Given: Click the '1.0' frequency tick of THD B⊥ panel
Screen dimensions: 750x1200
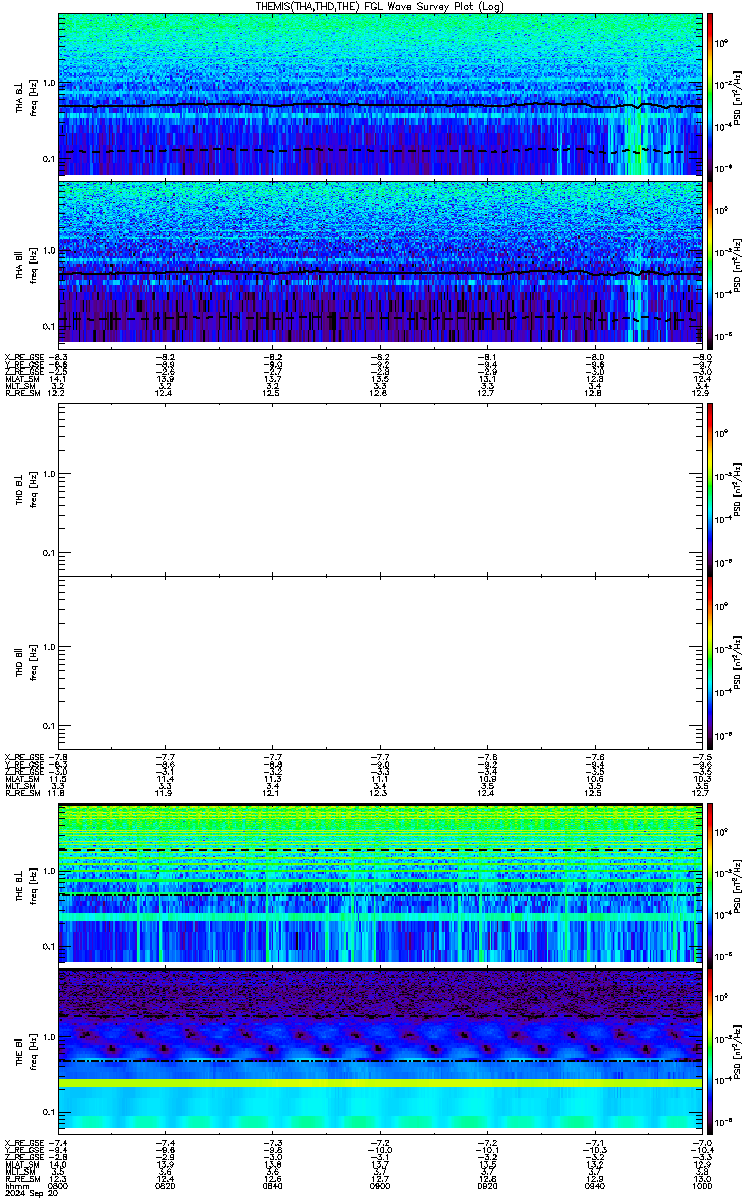Looking at the screenshot, I should (49, 473).
